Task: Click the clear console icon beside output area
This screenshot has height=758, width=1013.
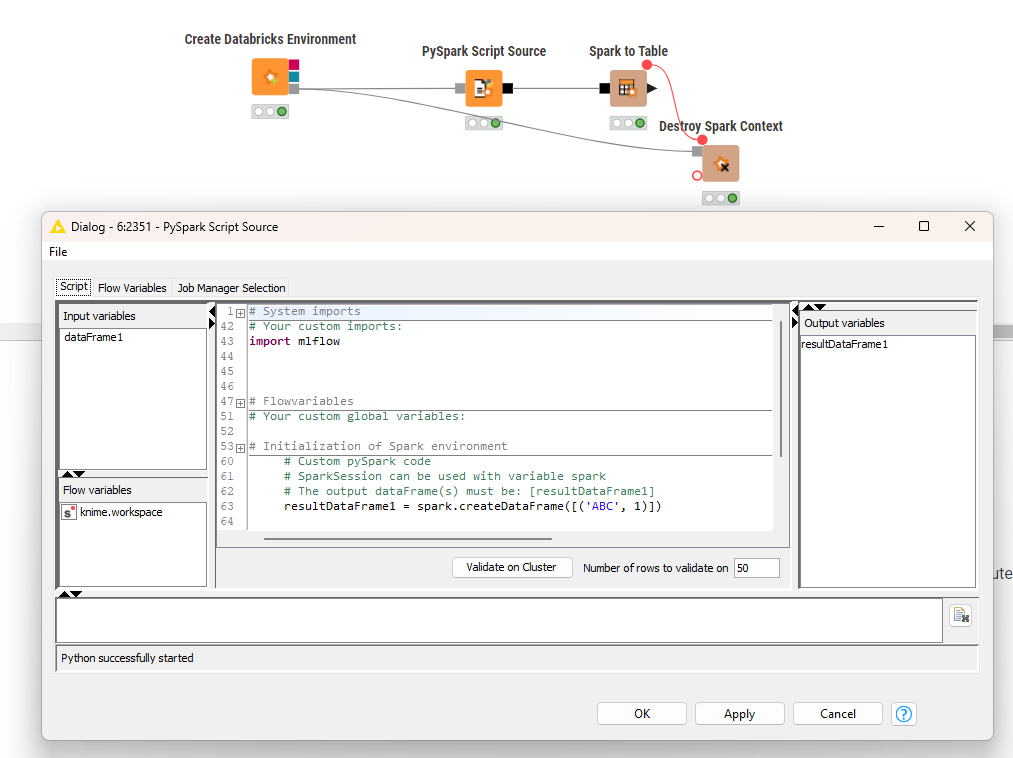Action: click(x=961, y=616)
